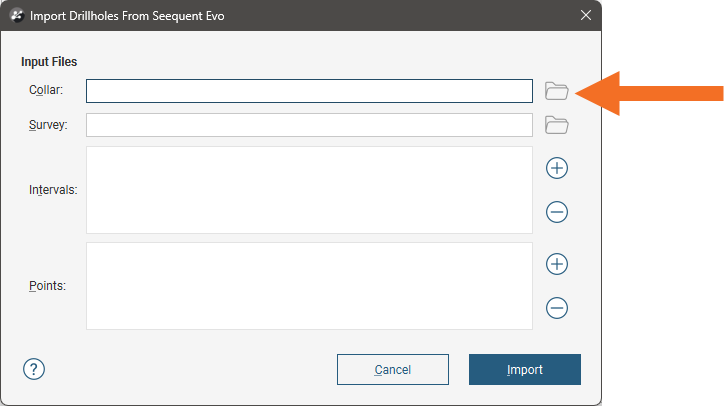Click the Input Files section heading
Image resolution: width=724 pixels, height=406 pixels.
tap(49, 62)
